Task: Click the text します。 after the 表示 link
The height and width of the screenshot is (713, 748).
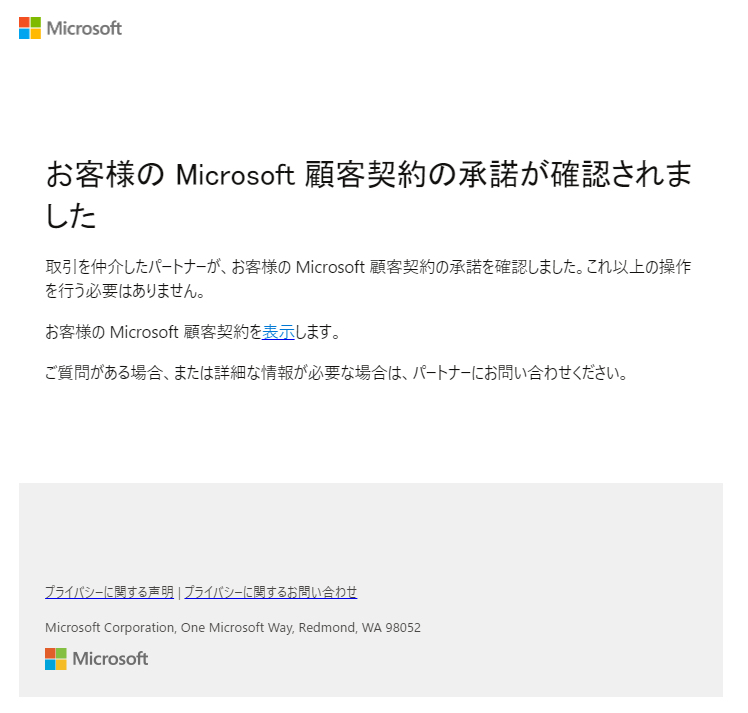Action: [x=318, y=332]
